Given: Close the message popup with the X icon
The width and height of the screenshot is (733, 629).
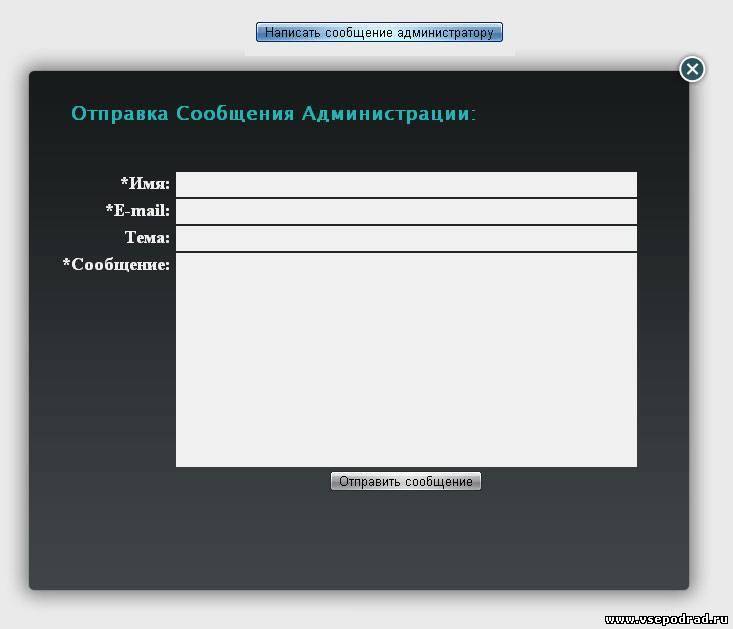Looking at the screenshot, I should pos(692,69).
